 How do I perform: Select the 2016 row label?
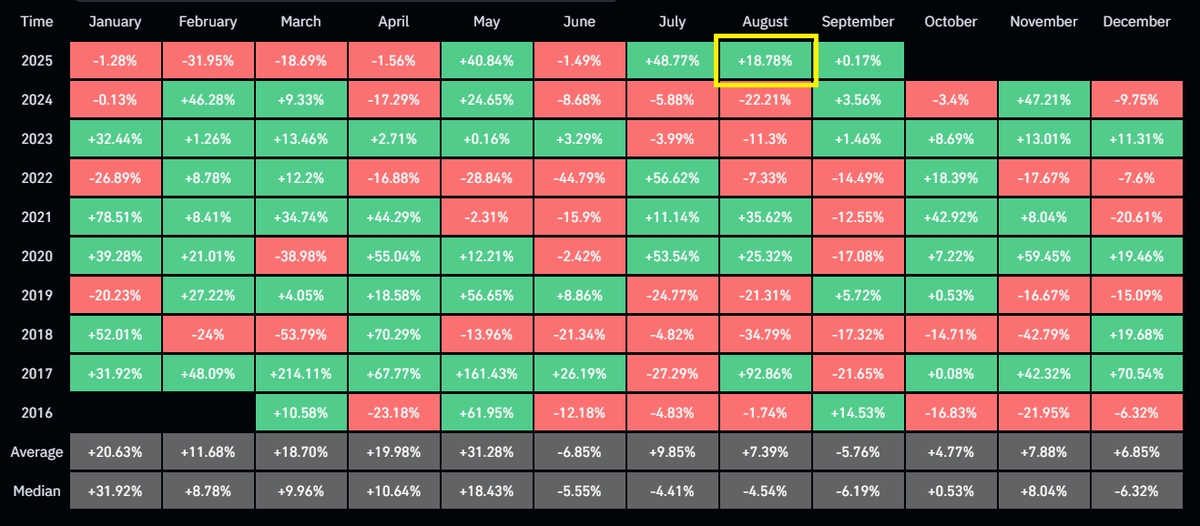click(36, 412)
